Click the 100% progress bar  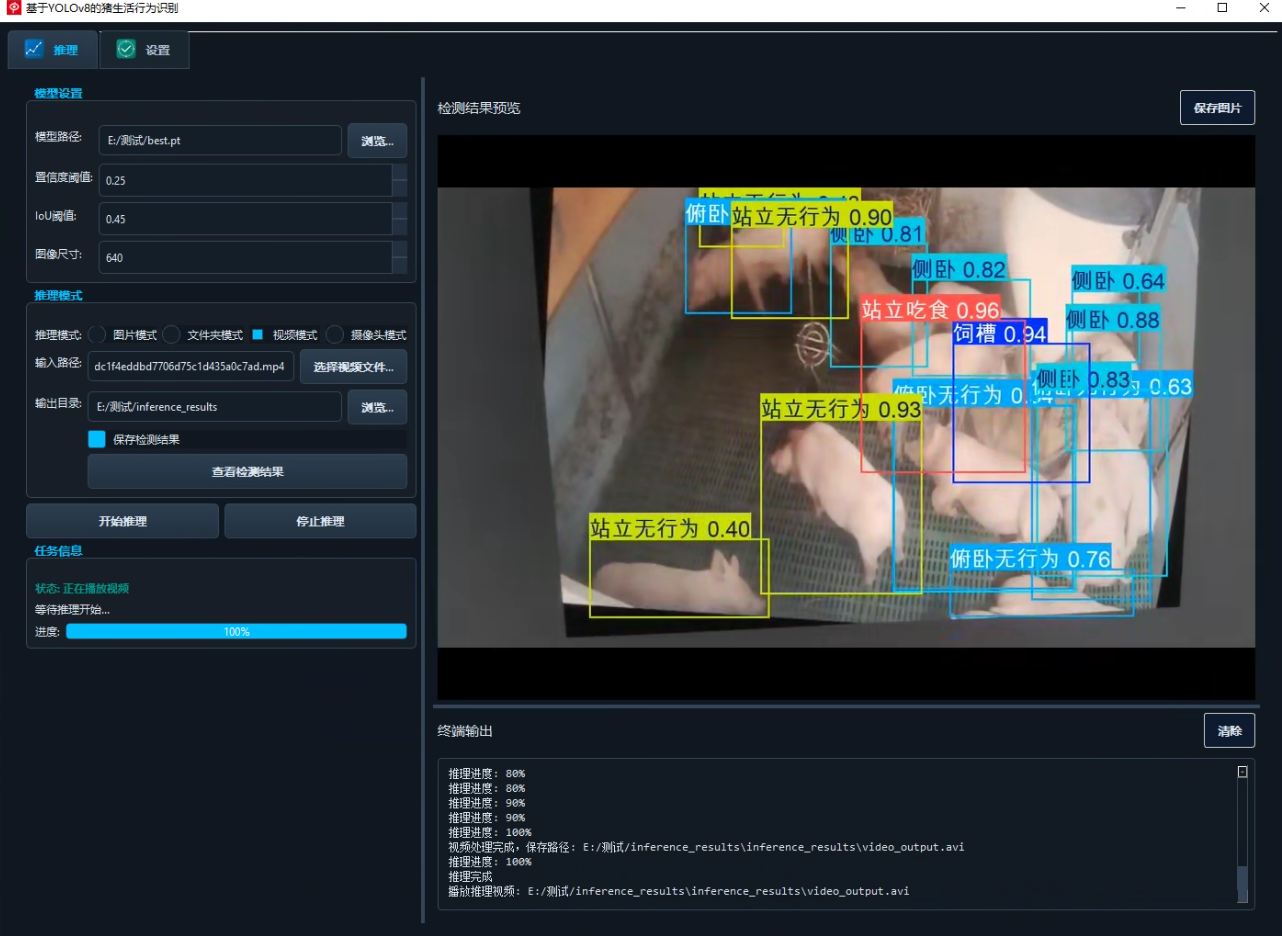pyautogui.click(x=236, y=631)
